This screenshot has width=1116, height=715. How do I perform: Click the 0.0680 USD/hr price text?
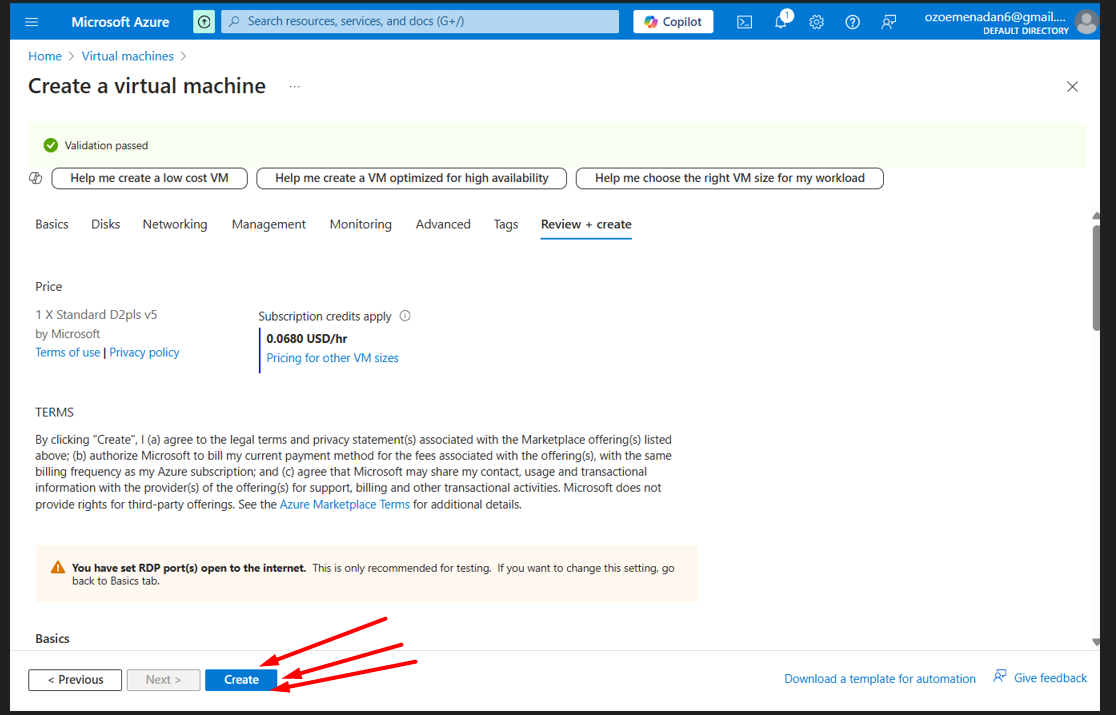(307, 339)
